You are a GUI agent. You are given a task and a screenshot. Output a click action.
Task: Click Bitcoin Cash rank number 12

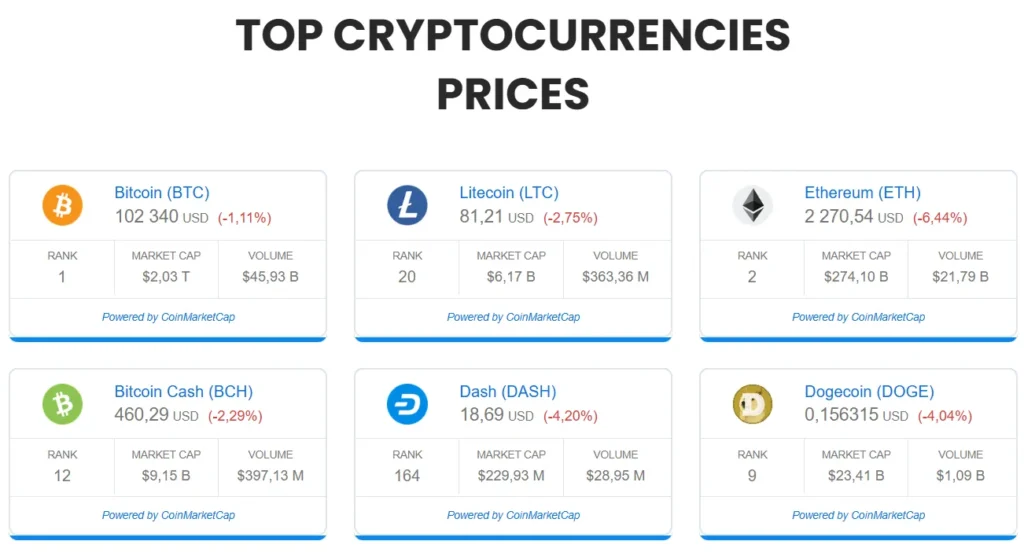(x=62, y=476)
